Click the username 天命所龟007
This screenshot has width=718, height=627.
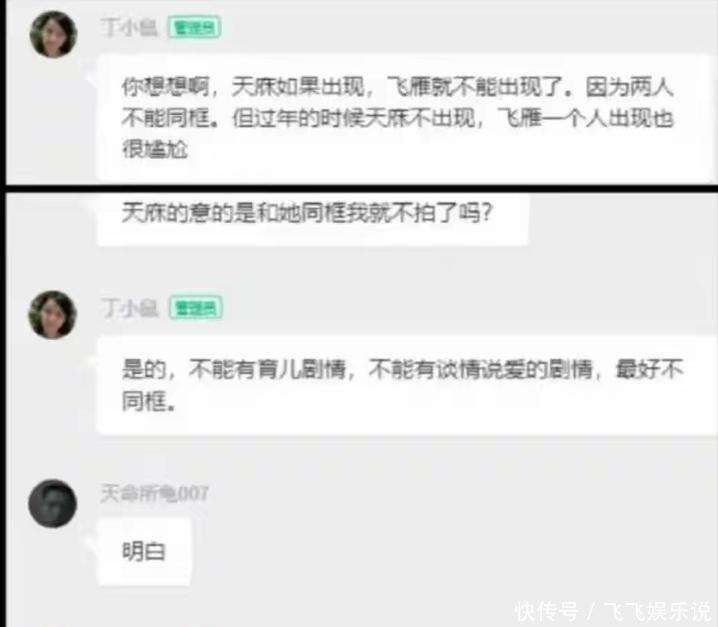click(x=154, y=494)
